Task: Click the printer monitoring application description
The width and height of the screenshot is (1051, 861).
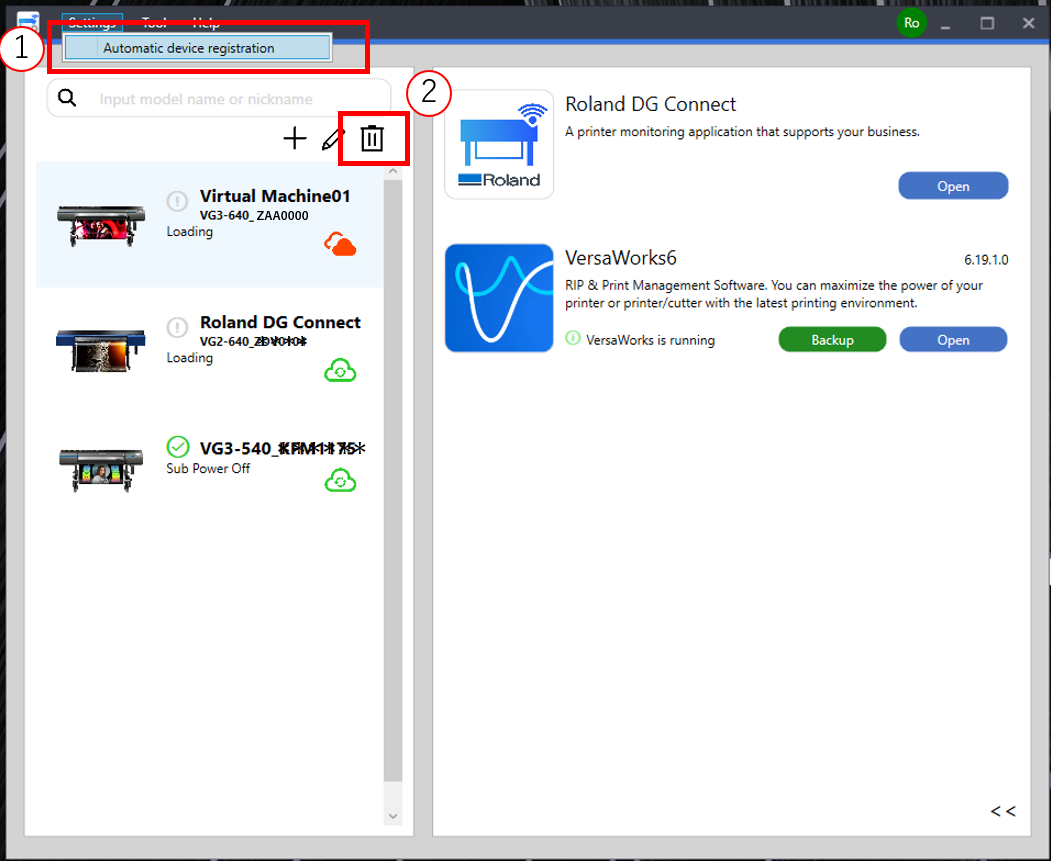Action: pos(742,132)
